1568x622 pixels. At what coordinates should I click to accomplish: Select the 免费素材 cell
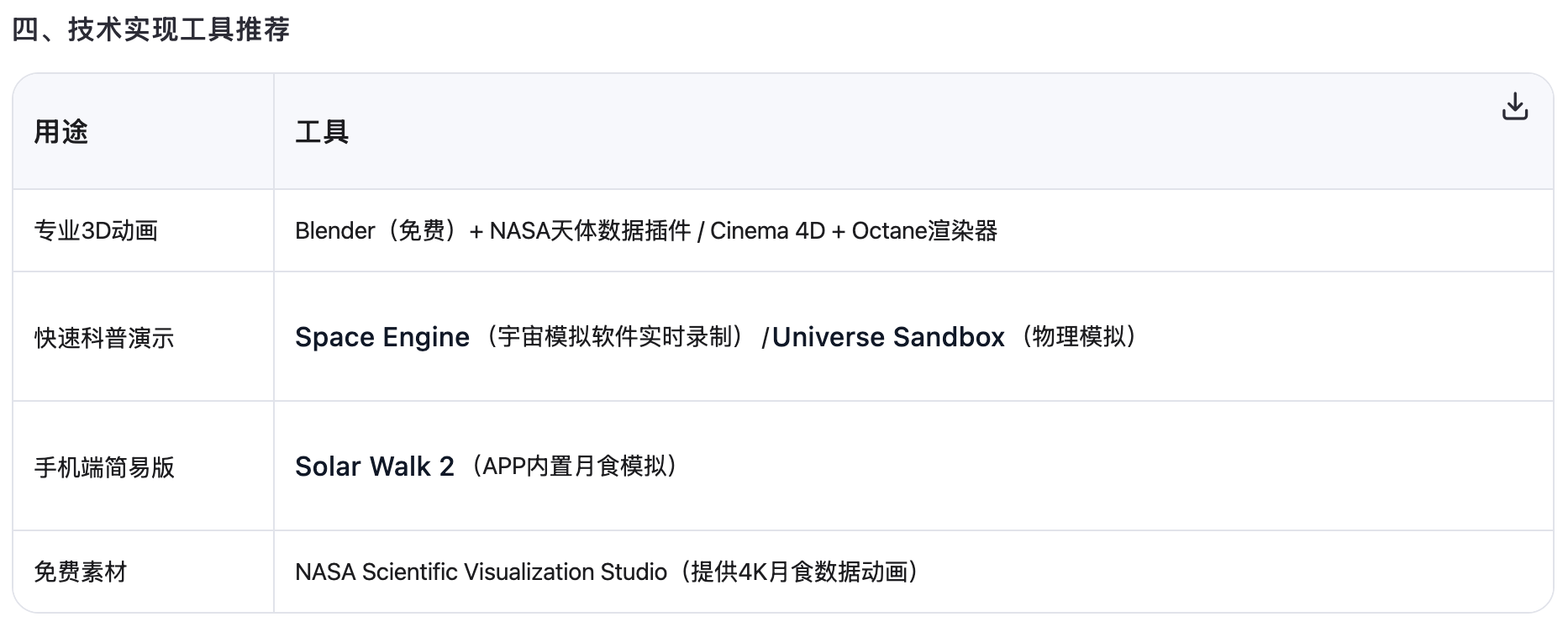[x=81, y=572]
